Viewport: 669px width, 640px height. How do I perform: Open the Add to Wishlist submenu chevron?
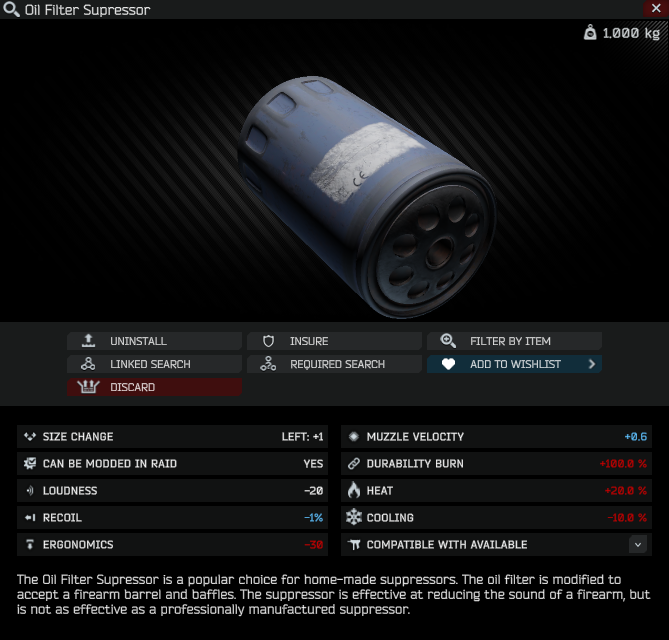click(592, 364)
